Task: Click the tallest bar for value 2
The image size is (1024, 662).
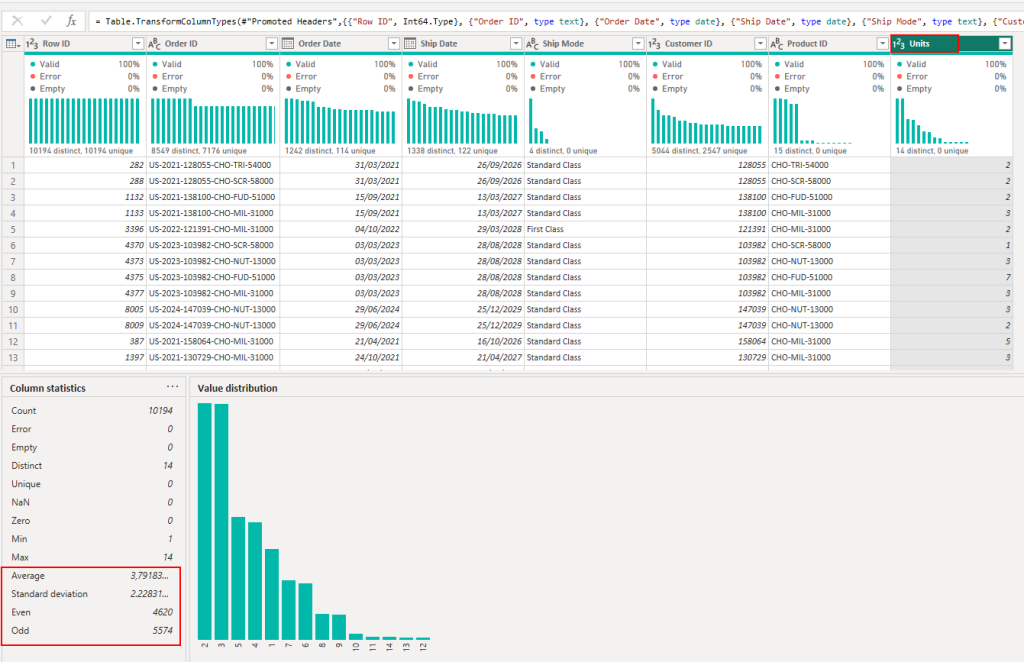Action: point(204,521)
